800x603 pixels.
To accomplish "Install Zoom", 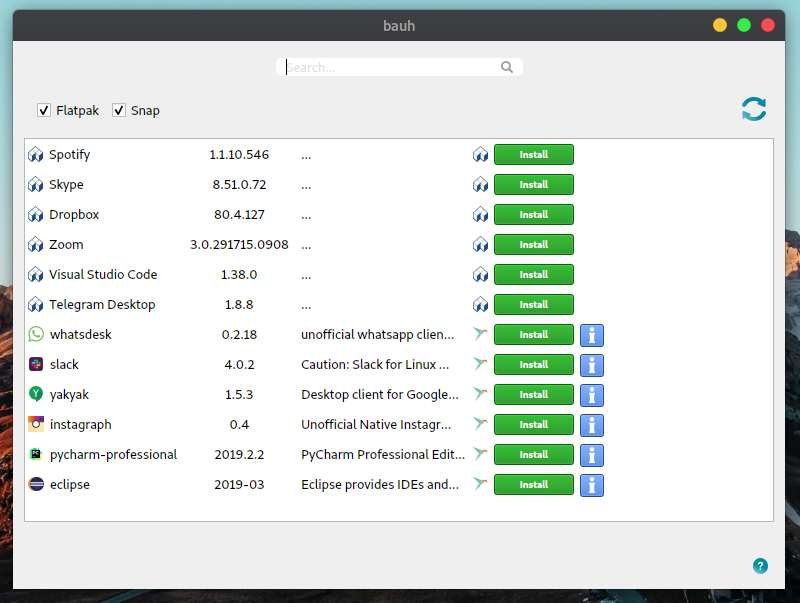I will point(534,245).
